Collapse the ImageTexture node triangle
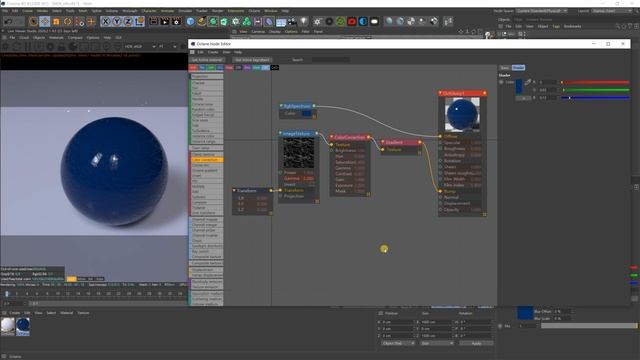Viewport: 640px width, 360px height. pyautogui.click(x=280, y=133)
